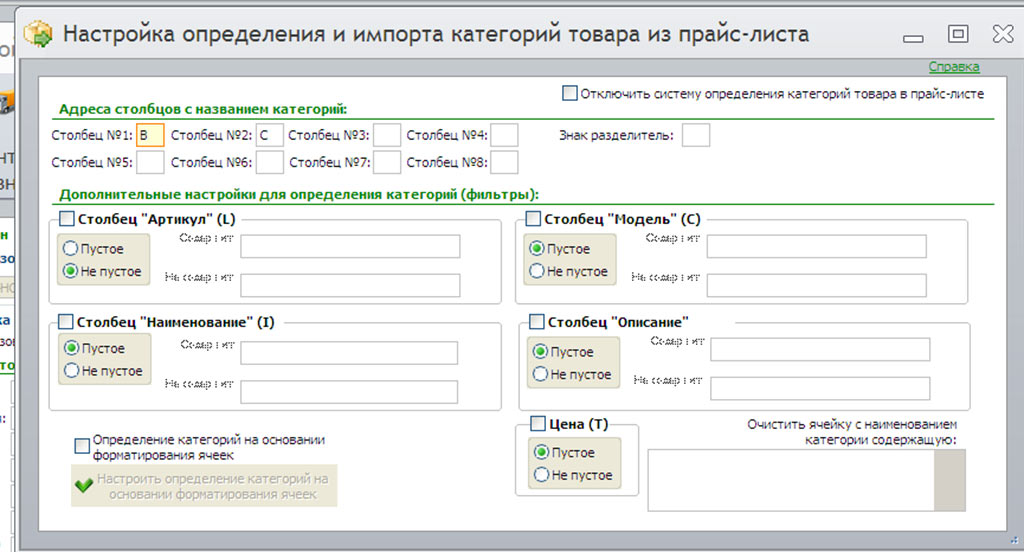Image resolution: width=1024 pixels, height=552 pixels.
Task: Click the scrollbar of the Очистить ячейку box
Action: (x=950, y=480)
